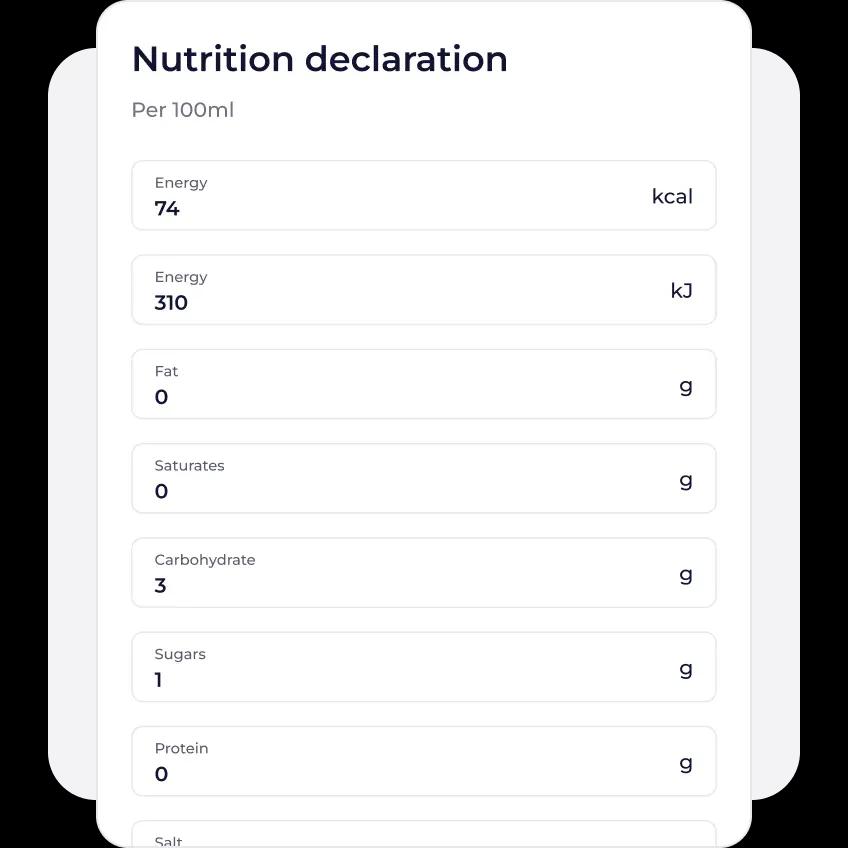
Task: Select the Saturates value field
Action: tap(424, 478)
